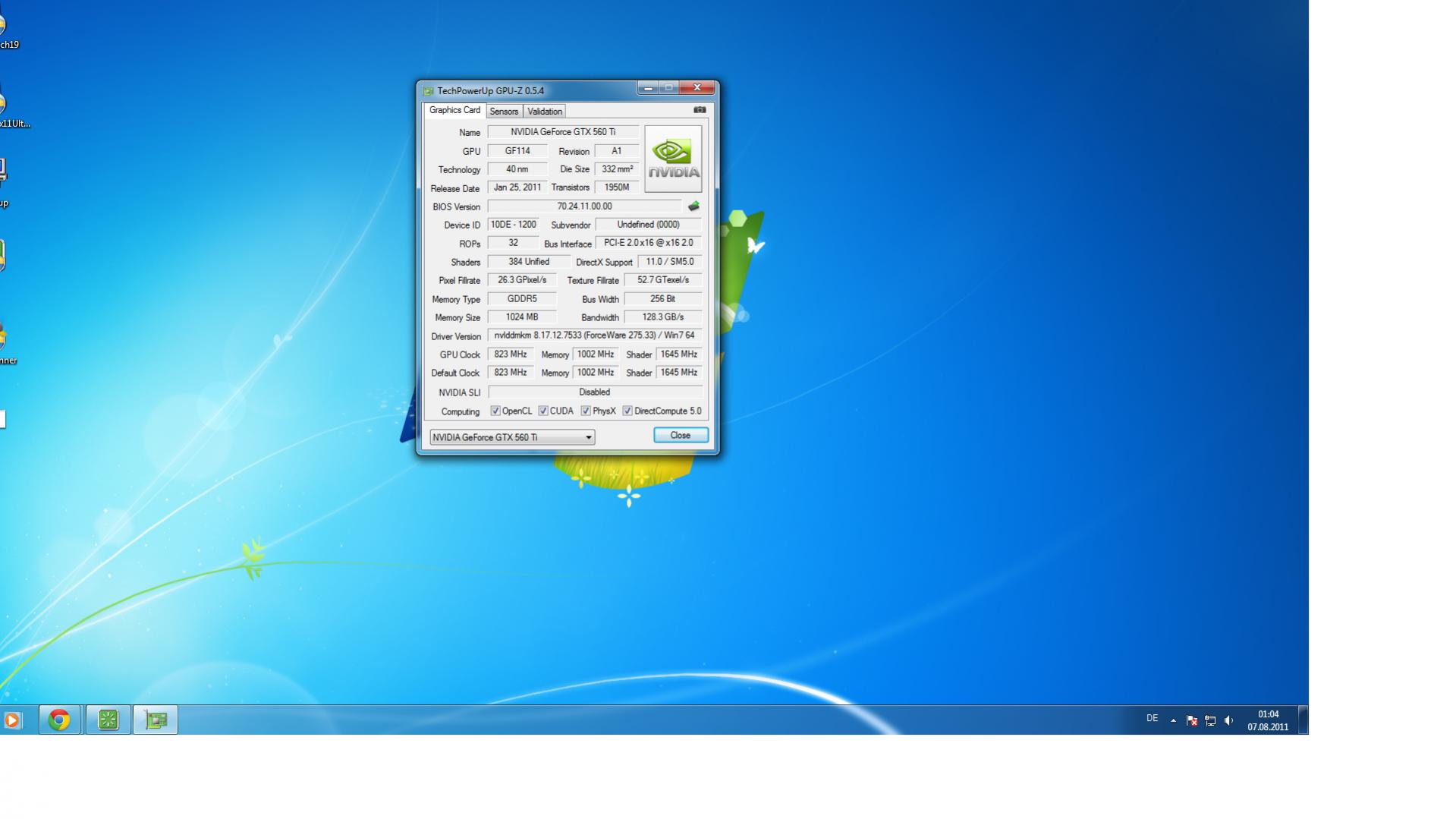Toggle the PhysX checkbox
The image size is (1456, 819).
tap(586, 411)
